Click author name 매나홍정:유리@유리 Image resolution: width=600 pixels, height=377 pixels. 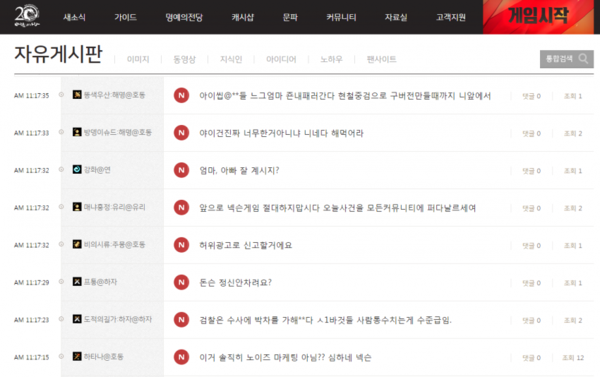tap(114, 207)
